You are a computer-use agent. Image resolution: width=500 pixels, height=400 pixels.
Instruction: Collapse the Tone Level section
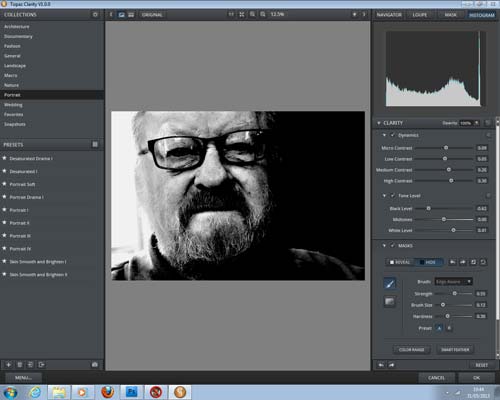[384, 196]
